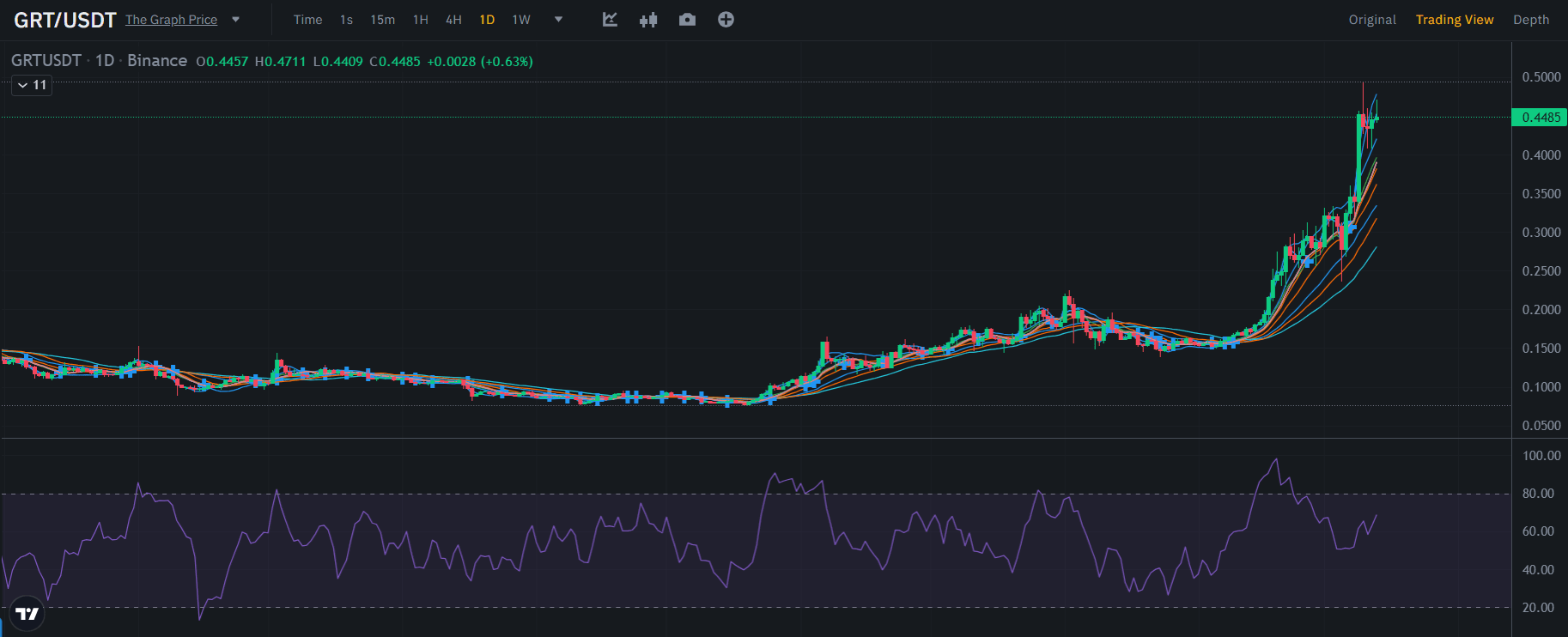Switch to the Depth chart tab
The image size is (1568, 637).
(1530, 20)
